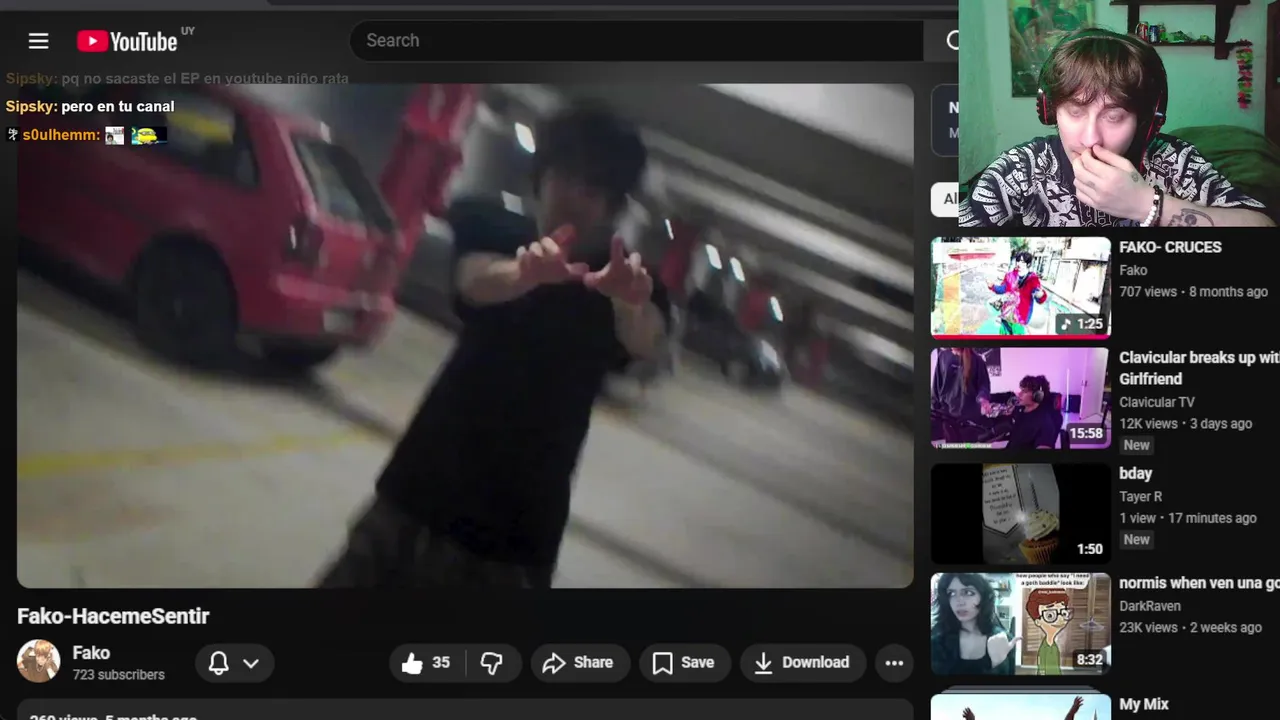The image size is (1280, 720).
Task: Save the video to a playlist
Action: point(683,663)
